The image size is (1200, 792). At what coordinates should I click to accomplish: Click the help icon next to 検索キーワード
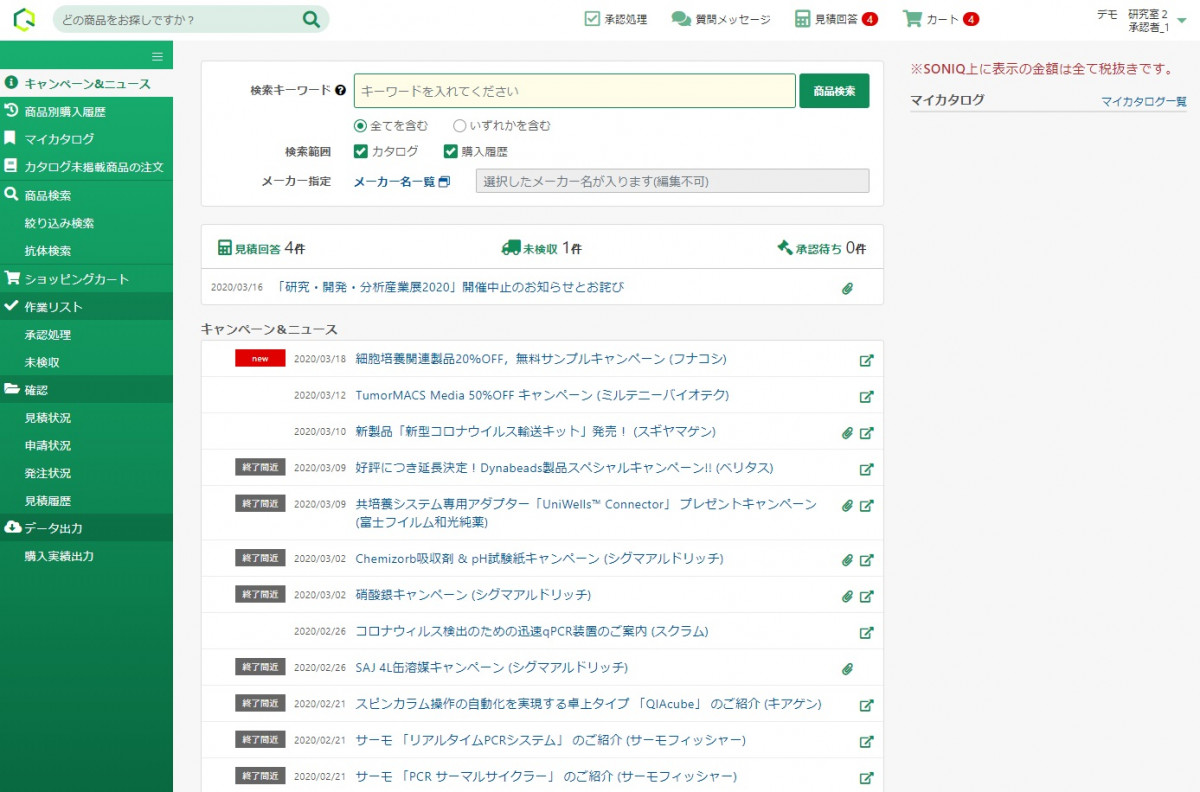pyautogui.click(x=341, y=90)
